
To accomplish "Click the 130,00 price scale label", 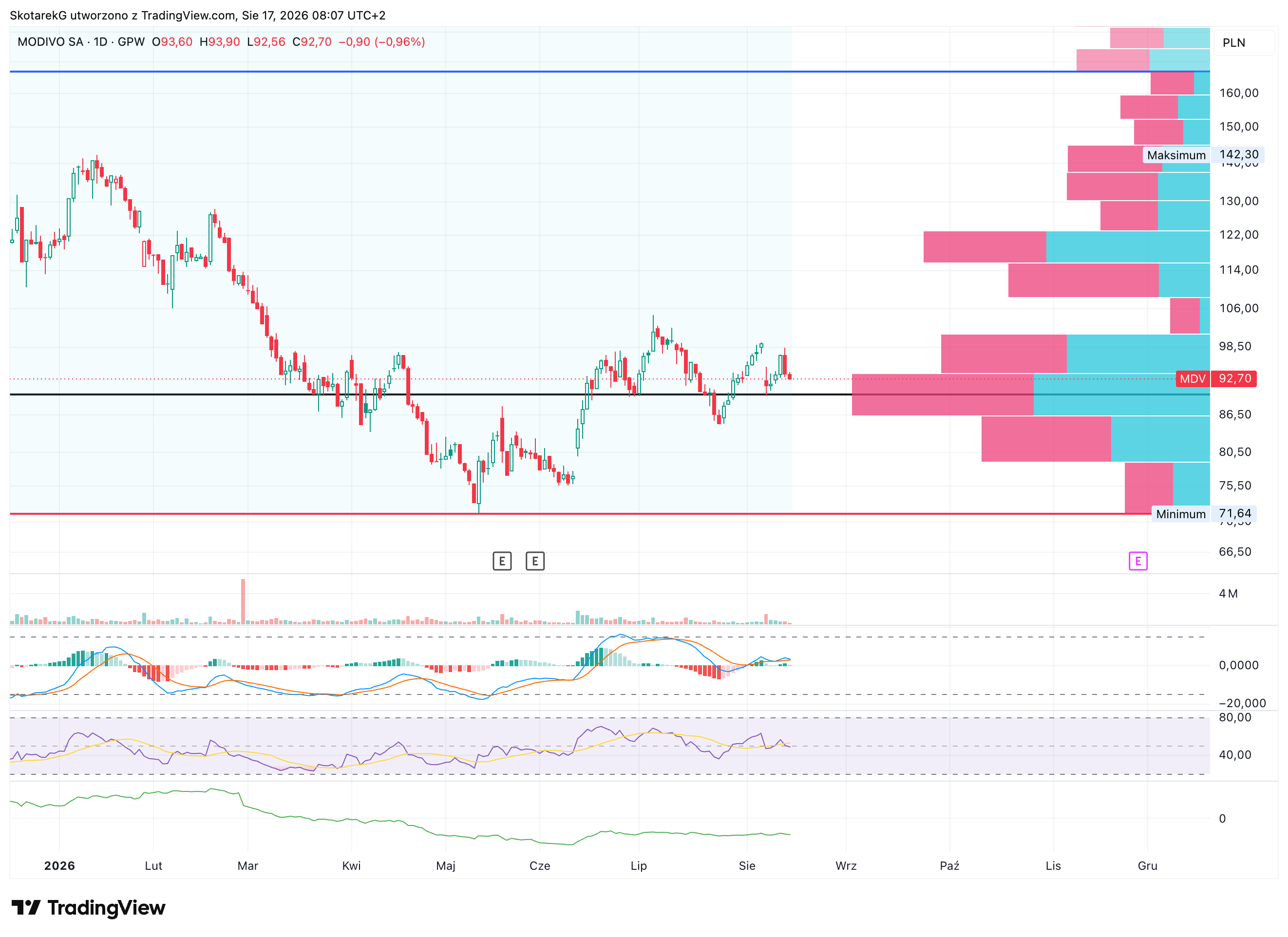I will coord(1239,201).
